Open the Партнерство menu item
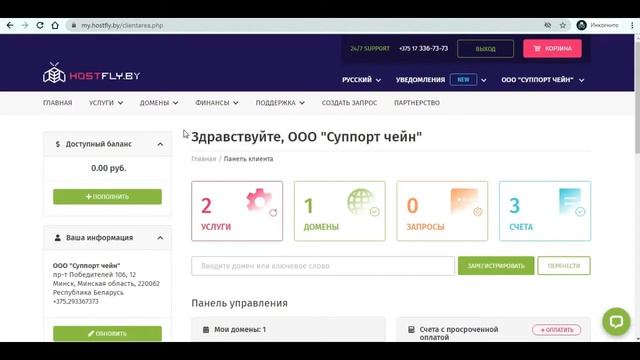The image size is (640, 360). [x=417, y=103]
